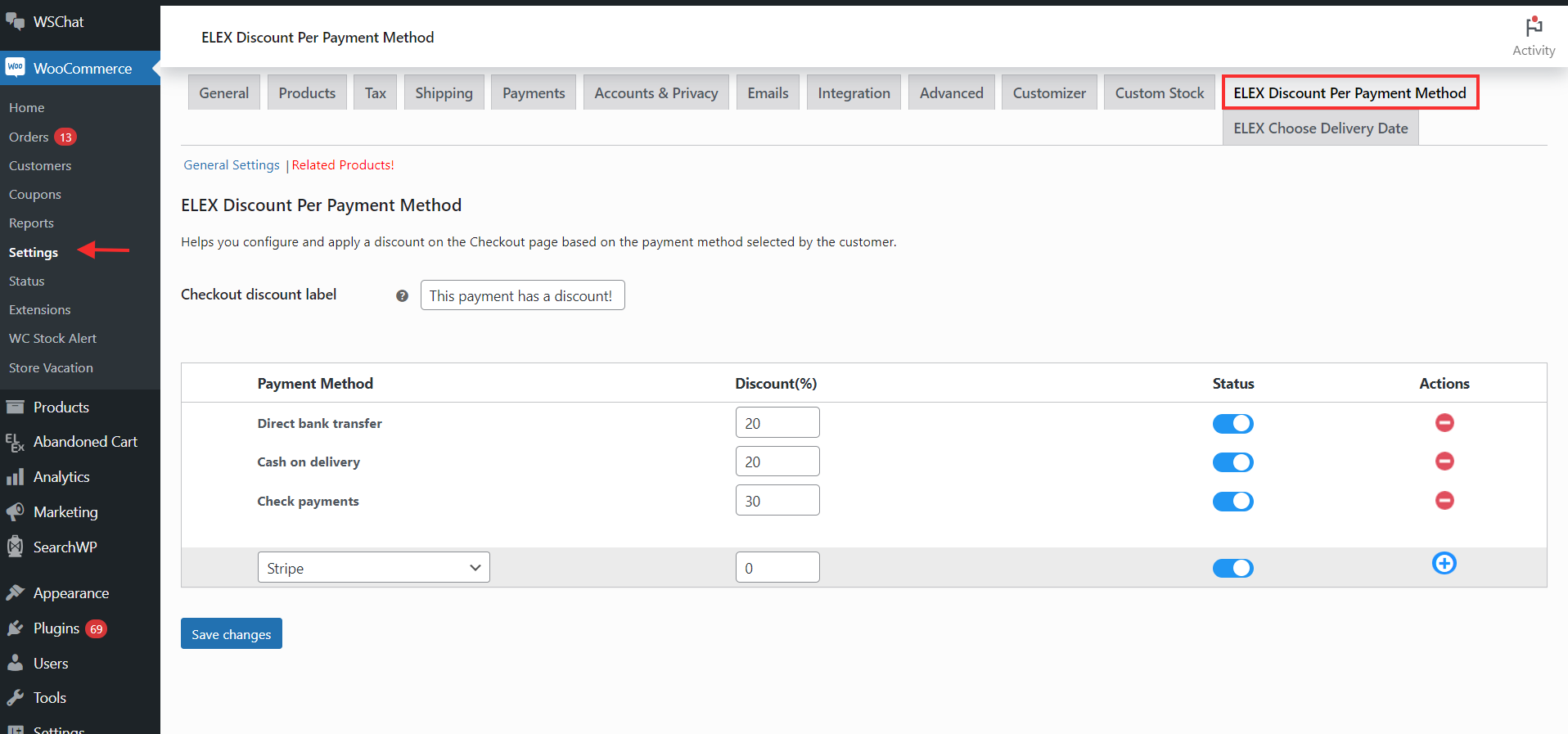The image size is (1568, 734).
Task: Click the Cash on delivery discount field
Action: (777, 461)
